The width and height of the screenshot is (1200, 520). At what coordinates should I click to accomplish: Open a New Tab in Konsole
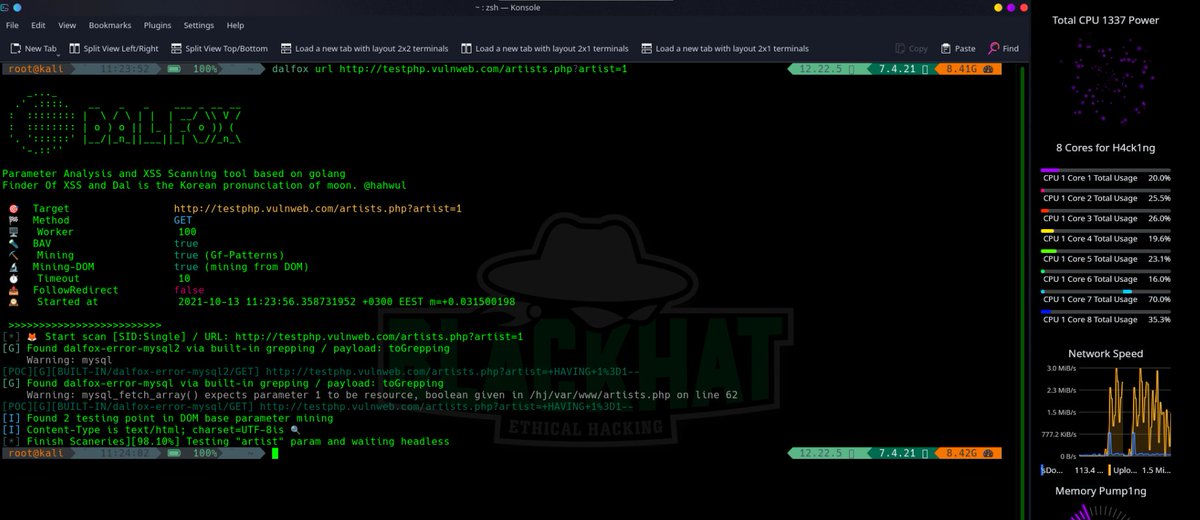pyautogui.click(x=34, y=48)
